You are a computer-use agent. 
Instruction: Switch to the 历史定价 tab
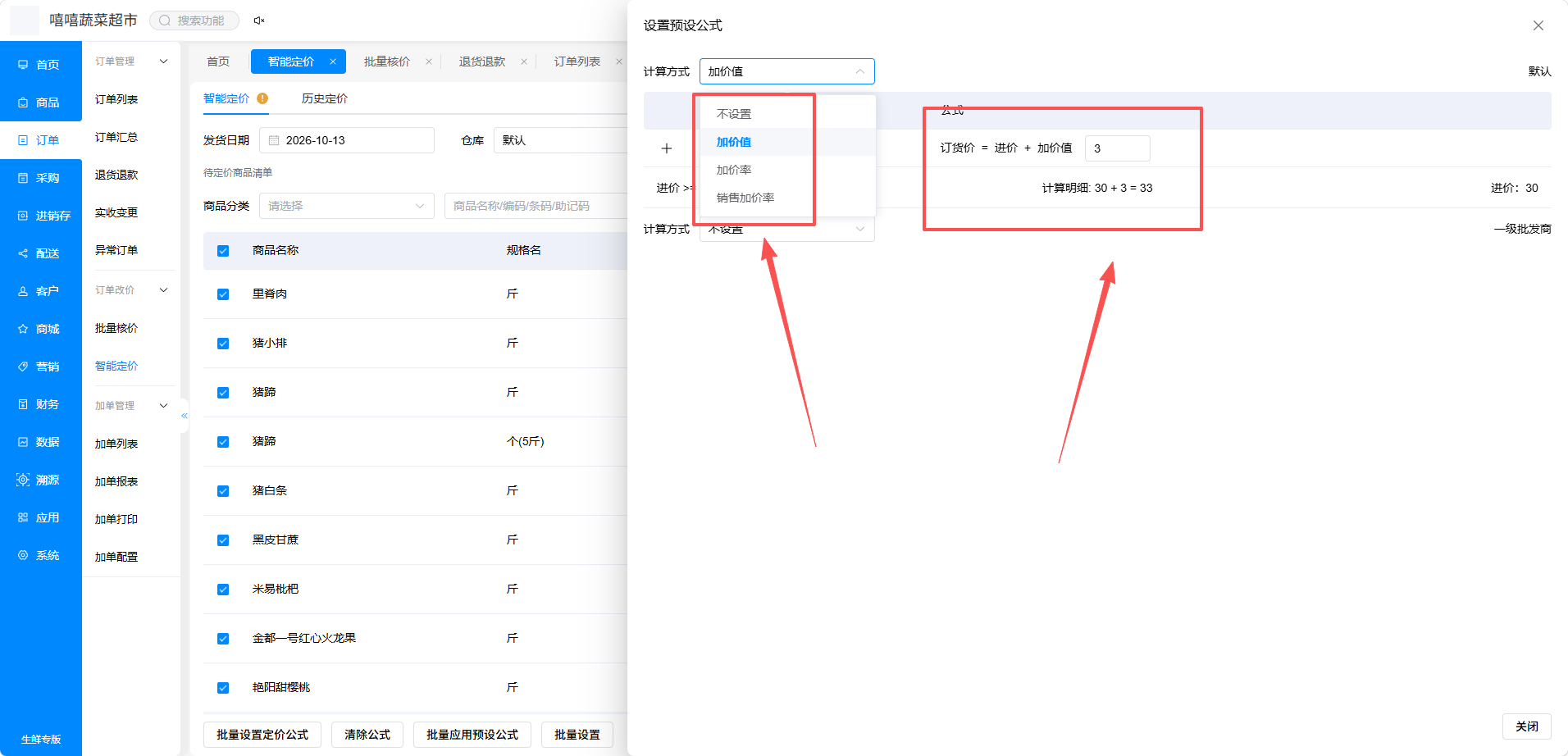(x=324, y=98)
